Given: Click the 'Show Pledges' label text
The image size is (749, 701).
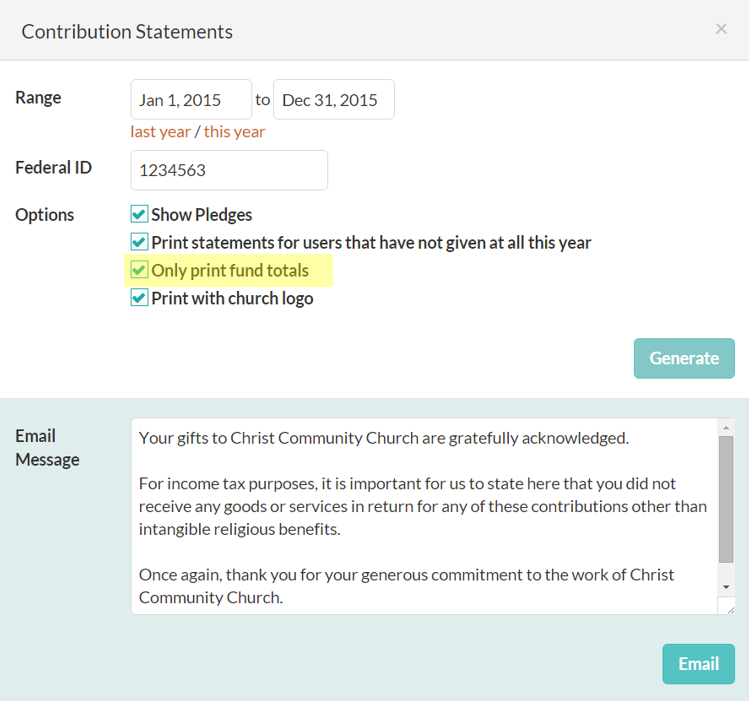Looking at the screenshot, I should click(202, 215).
